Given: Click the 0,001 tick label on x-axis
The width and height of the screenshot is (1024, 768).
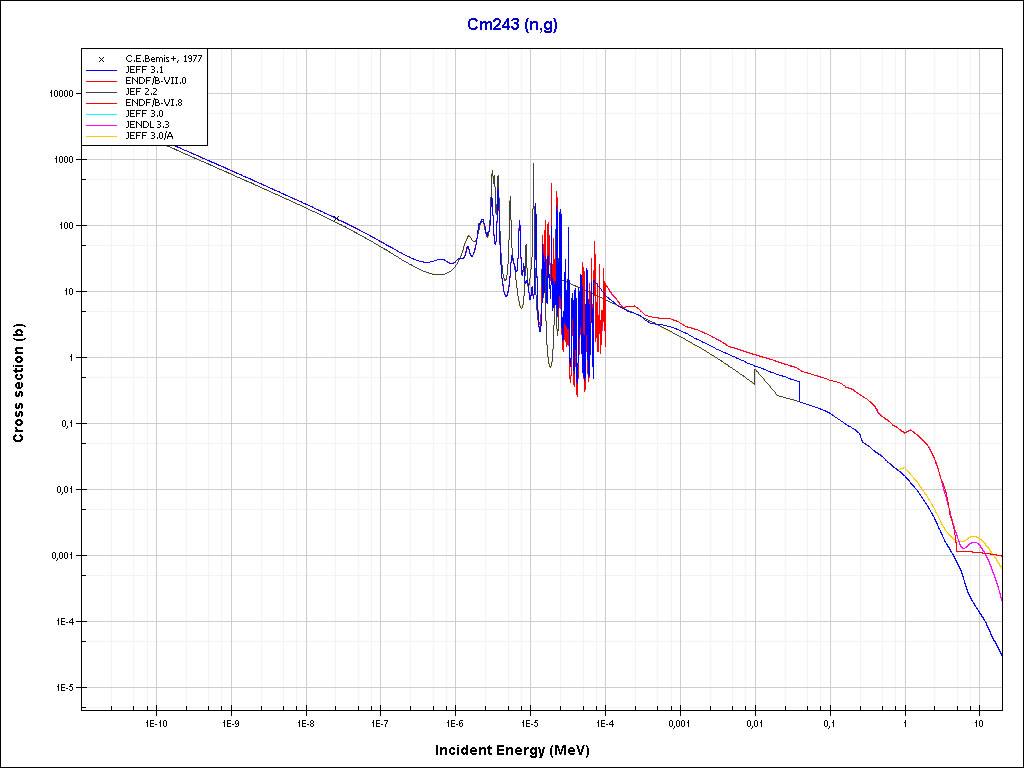Looking at the screenshot, I should coord(679,722).
